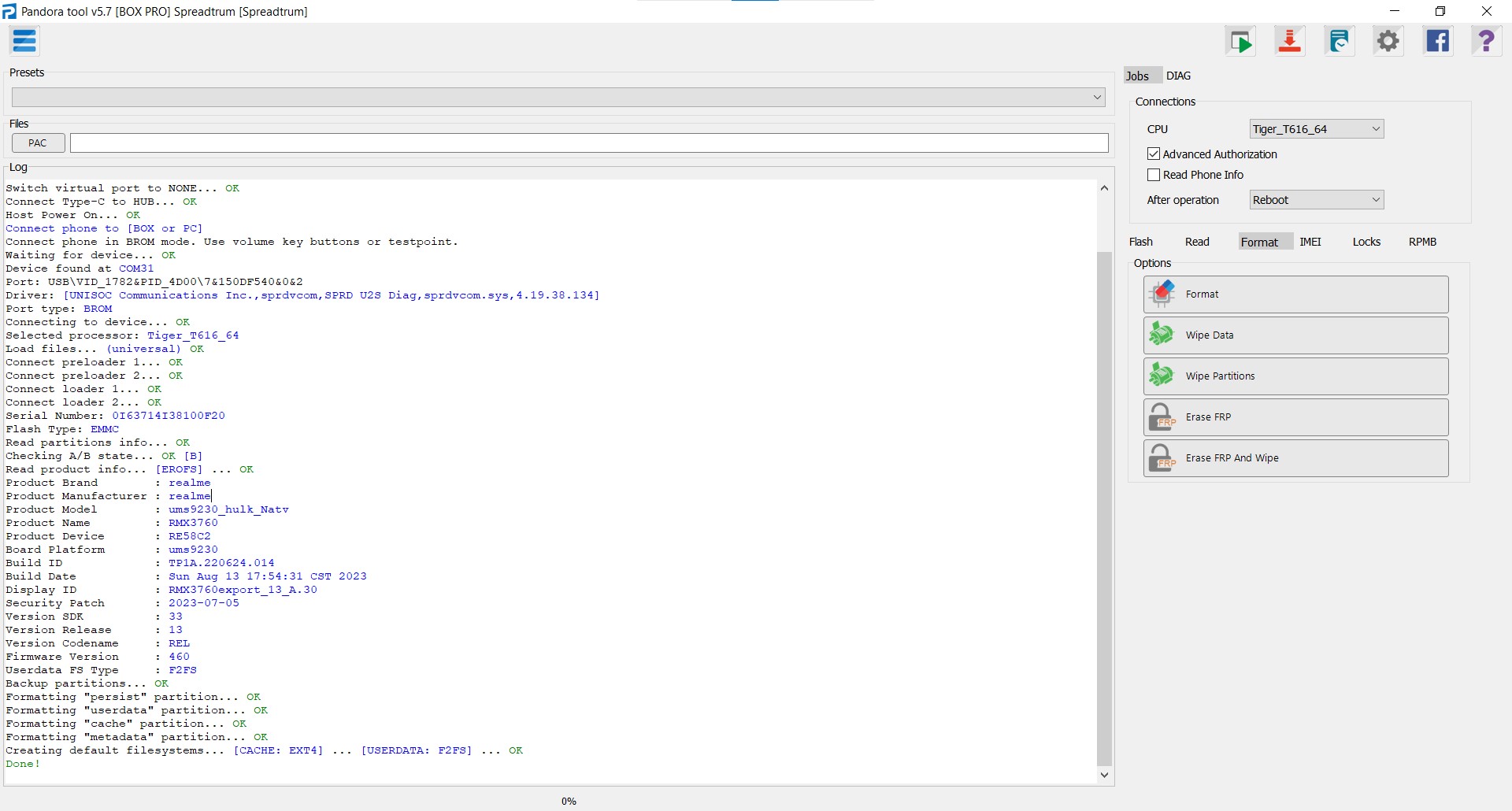Click the 'Done!' log line
Viewport: 1512px width, 811px height.
[x=23, y=764]
